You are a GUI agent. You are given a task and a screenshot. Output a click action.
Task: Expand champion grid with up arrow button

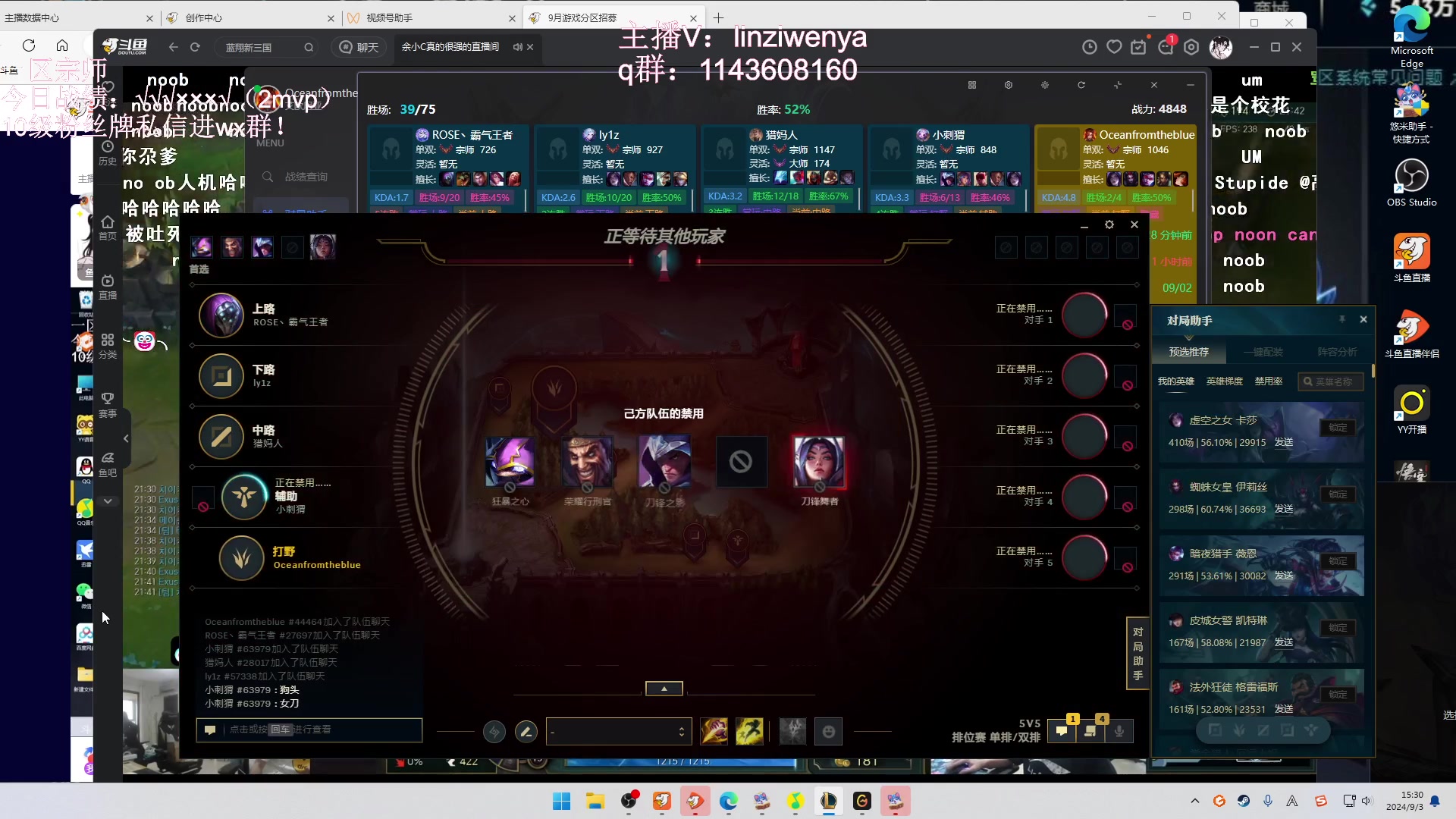point(664,689)
